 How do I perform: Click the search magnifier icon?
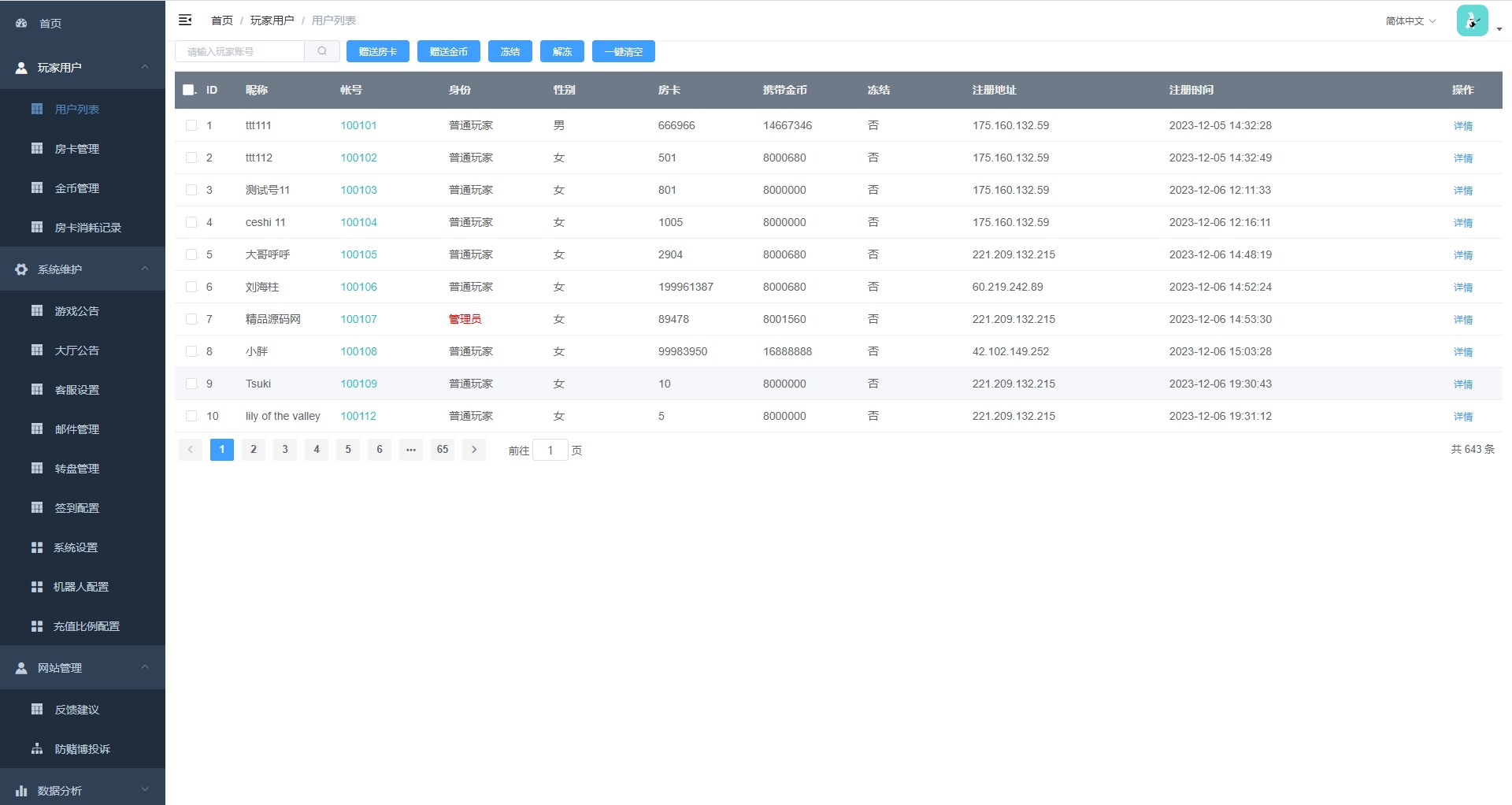[x=322, y=51]
